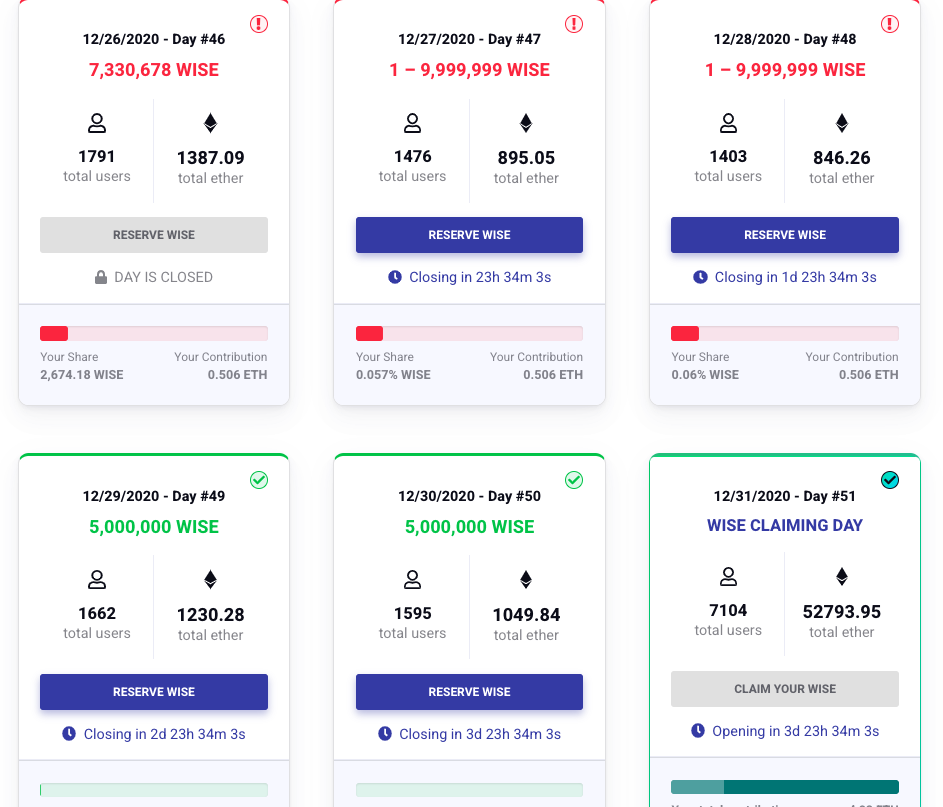
Task: Click the user icon on Day #46 card
Action: [97, 123]
